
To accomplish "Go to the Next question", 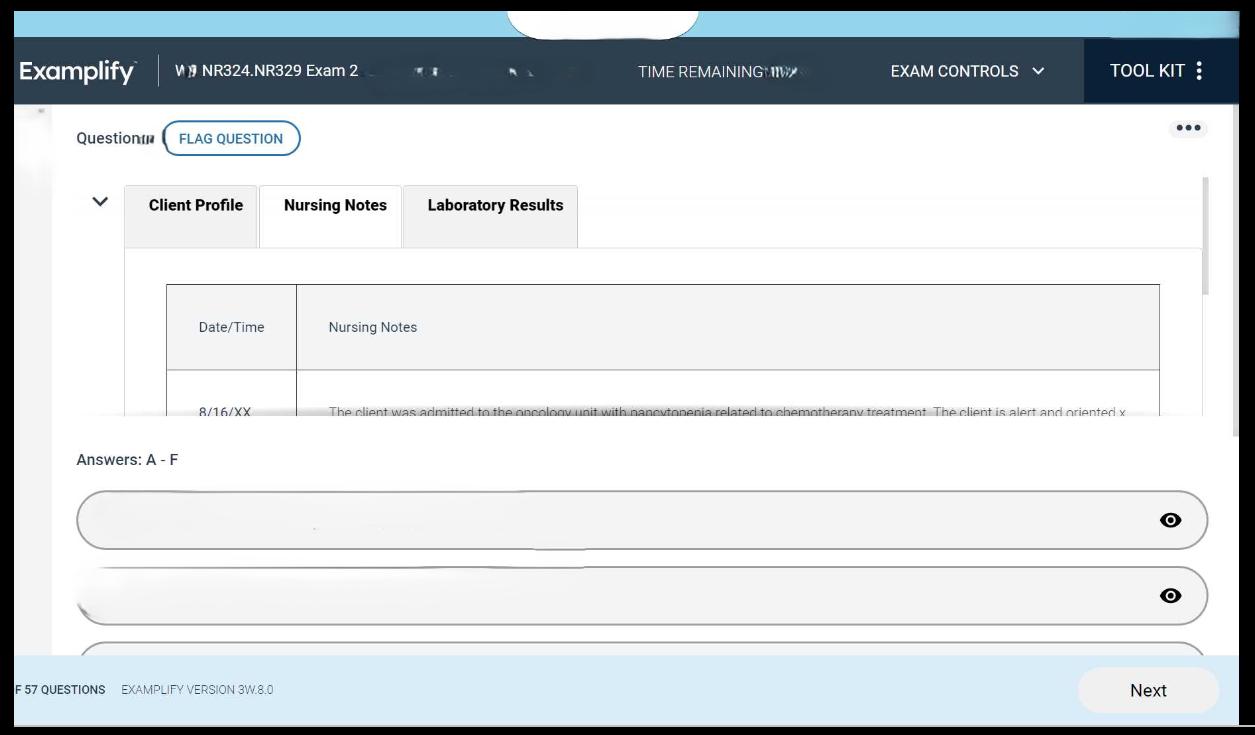I will coord(1148,690).
